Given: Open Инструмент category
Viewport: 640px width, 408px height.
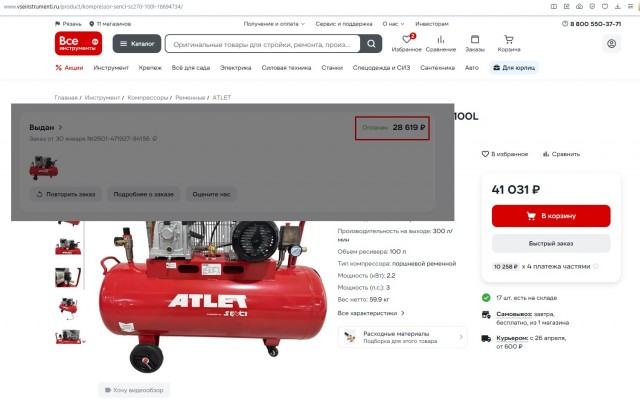Looking at the screenshot, I should [111, 68].
